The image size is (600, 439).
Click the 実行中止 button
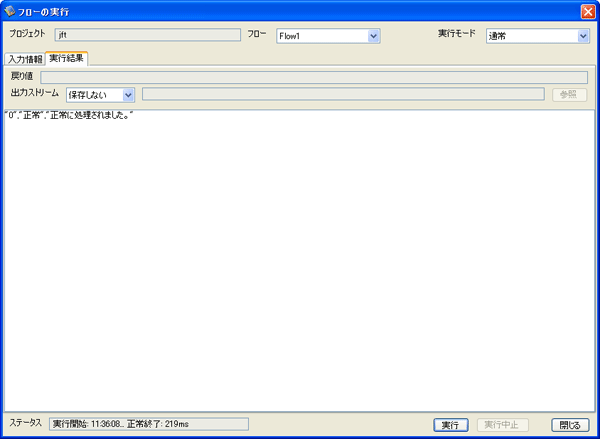(502, 425)
